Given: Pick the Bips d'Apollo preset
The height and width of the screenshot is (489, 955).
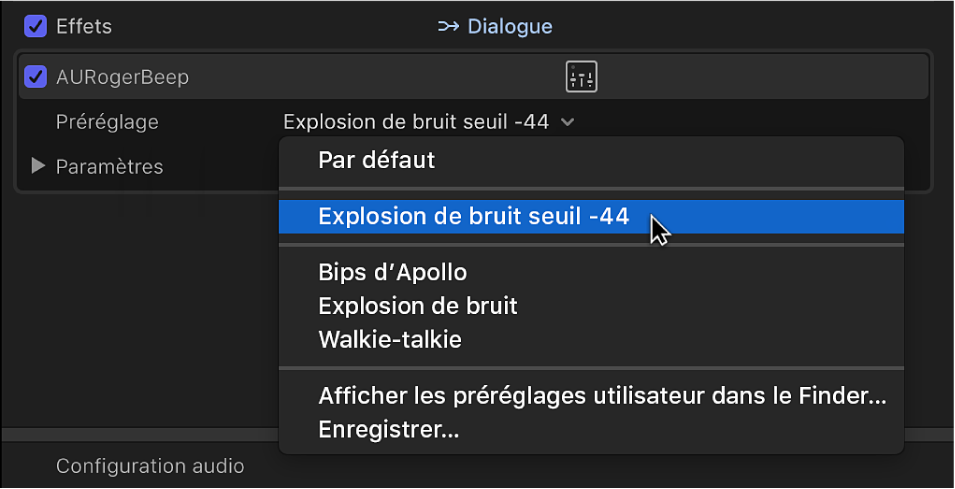Looking at the screenshot, I should tap(392, 272).
